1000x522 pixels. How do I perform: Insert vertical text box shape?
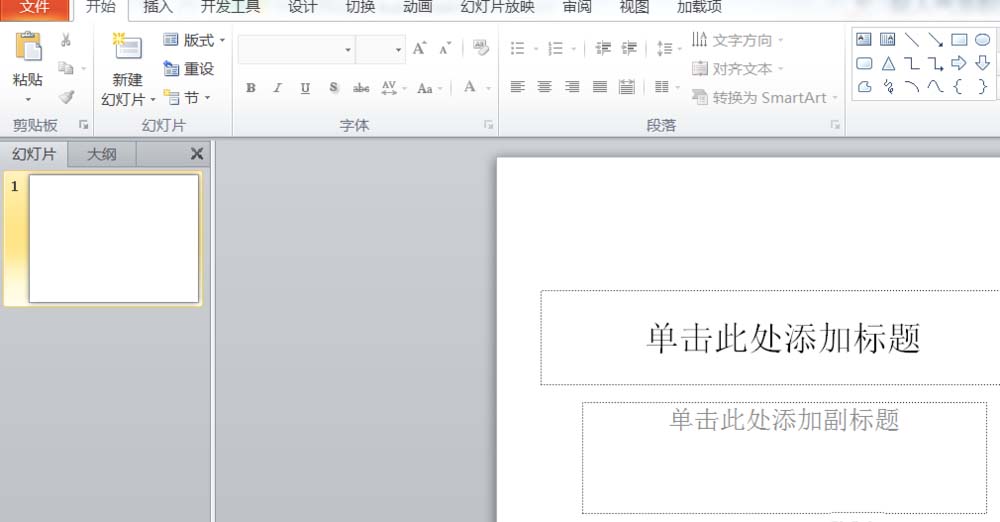pyautogui.click(x=887, y=40)
